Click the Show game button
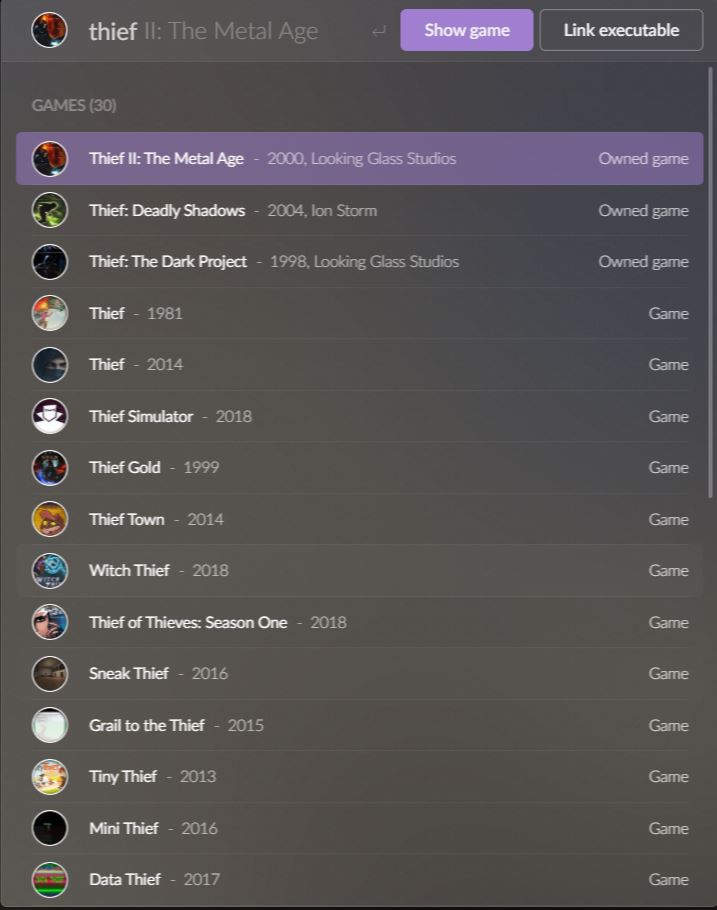The height and width of the screenshot is (910, 717). click(467, 30)
